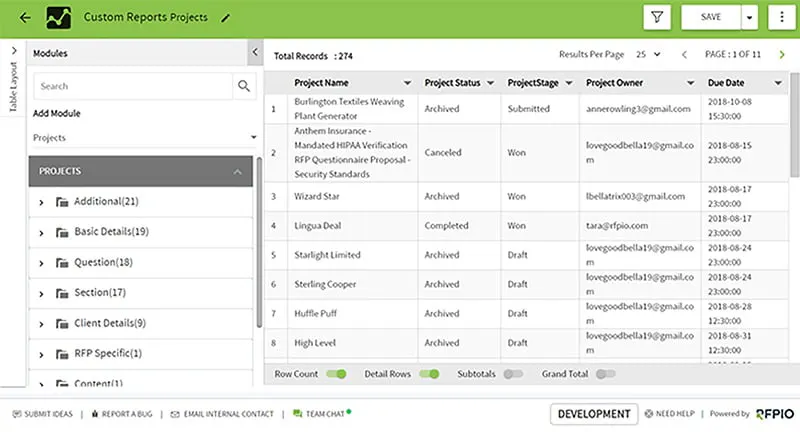800x432 pixels.
Task: Expand the Client Details(9) tree node
Action: coord(41,324)
